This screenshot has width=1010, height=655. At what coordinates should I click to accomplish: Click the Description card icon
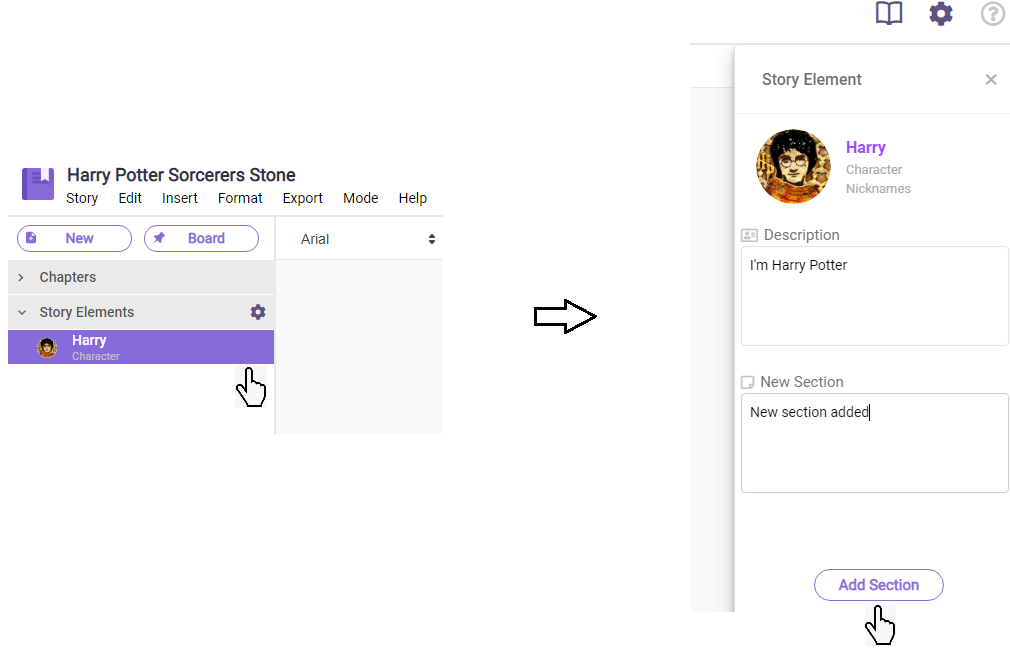(x=749, y=235)
